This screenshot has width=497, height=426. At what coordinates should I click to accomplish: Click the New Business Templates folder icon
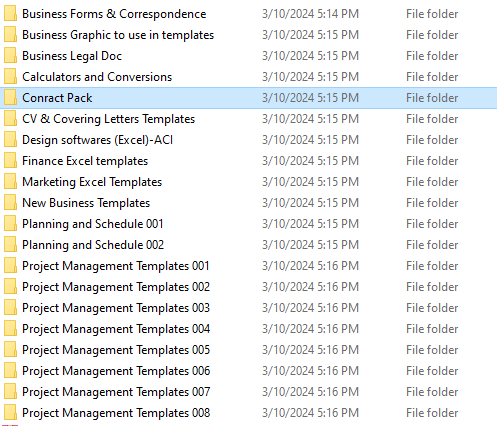[x=10, y=203]
